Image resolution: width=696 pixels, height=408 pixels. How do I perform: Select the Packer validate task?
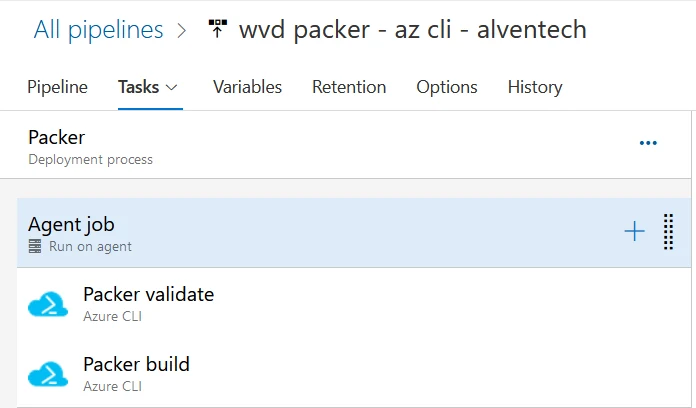[x=354, y=304]
